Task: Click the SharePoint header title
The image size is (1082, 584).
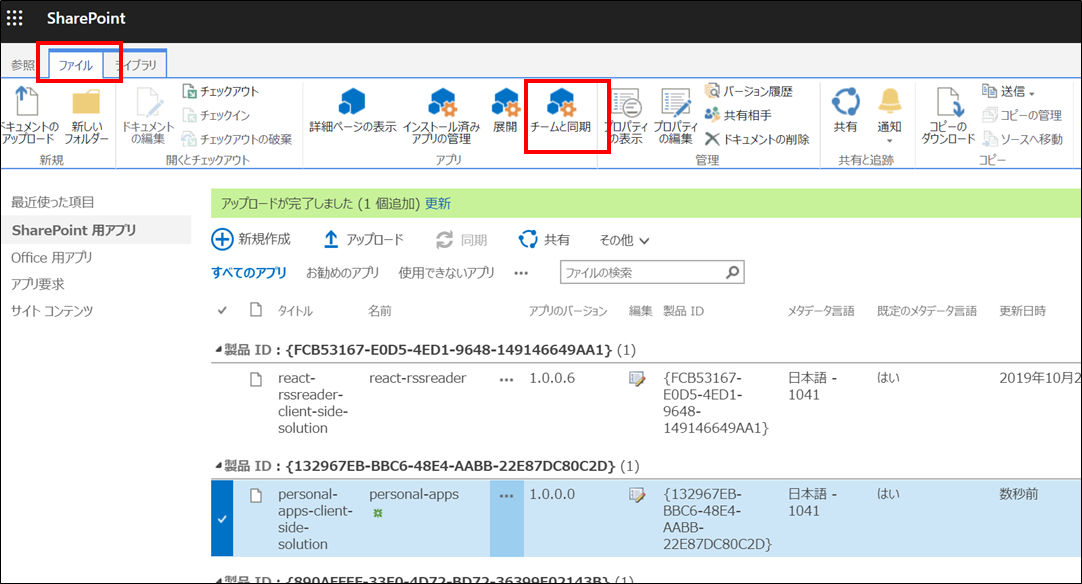Action: coord(86,18)
